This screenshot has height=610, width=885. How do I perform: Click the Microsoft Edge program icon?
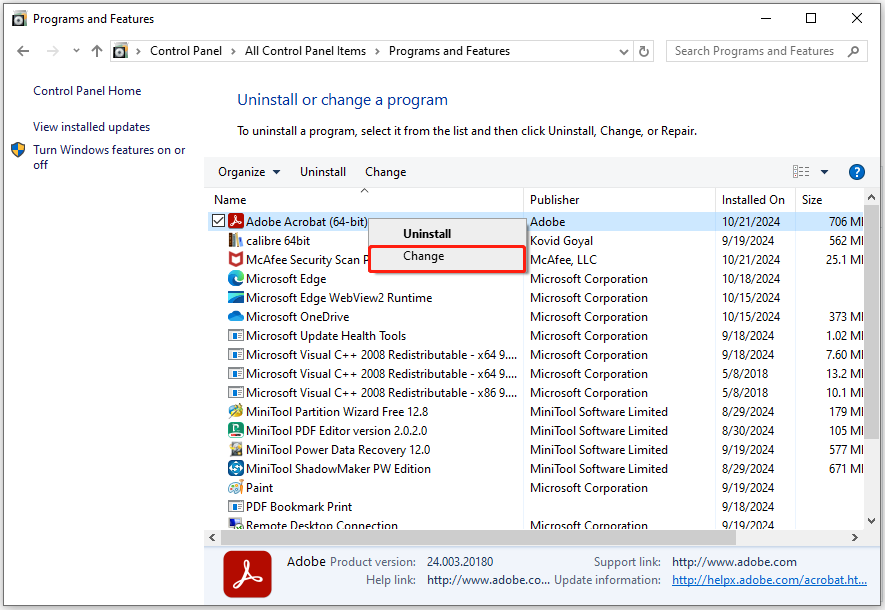[236, 279]
